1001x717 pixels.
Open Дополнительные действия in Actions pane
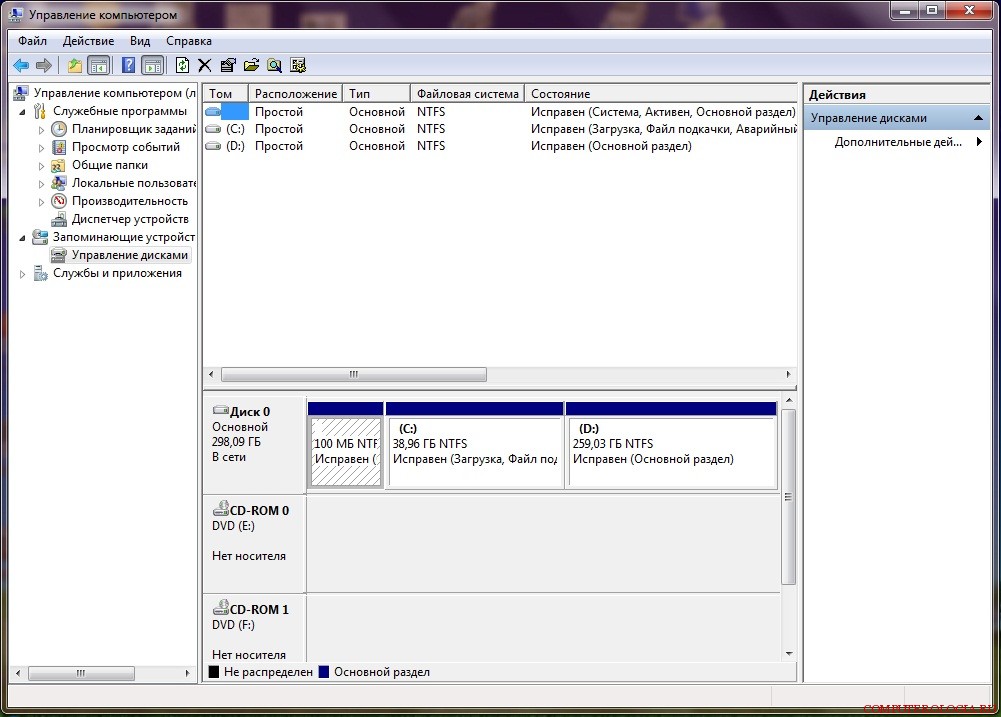pyautogui.click(x=895, y=142)
